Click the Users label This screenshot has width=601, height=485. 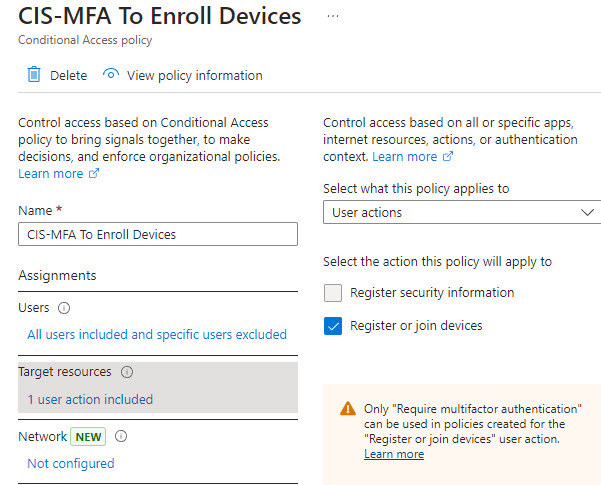pyautogui.click(x=34, y=307)
